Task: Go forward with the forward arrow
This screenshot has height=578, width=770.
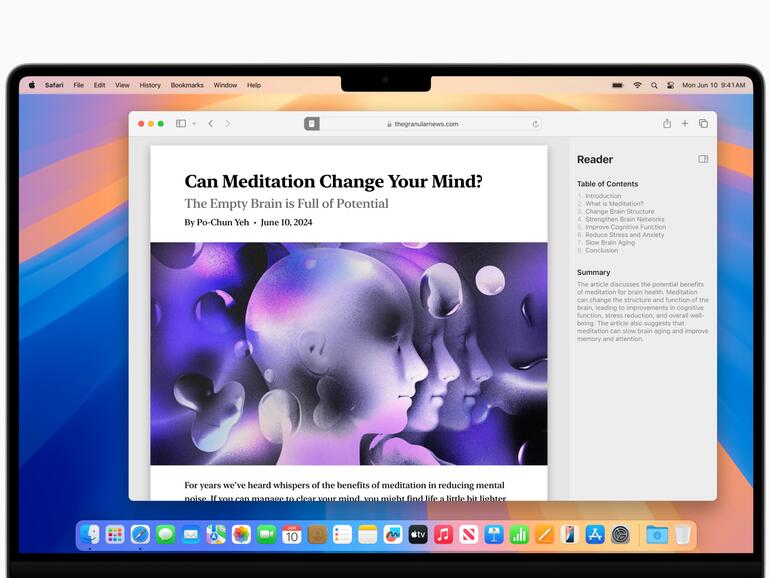Action: (227, 124)
